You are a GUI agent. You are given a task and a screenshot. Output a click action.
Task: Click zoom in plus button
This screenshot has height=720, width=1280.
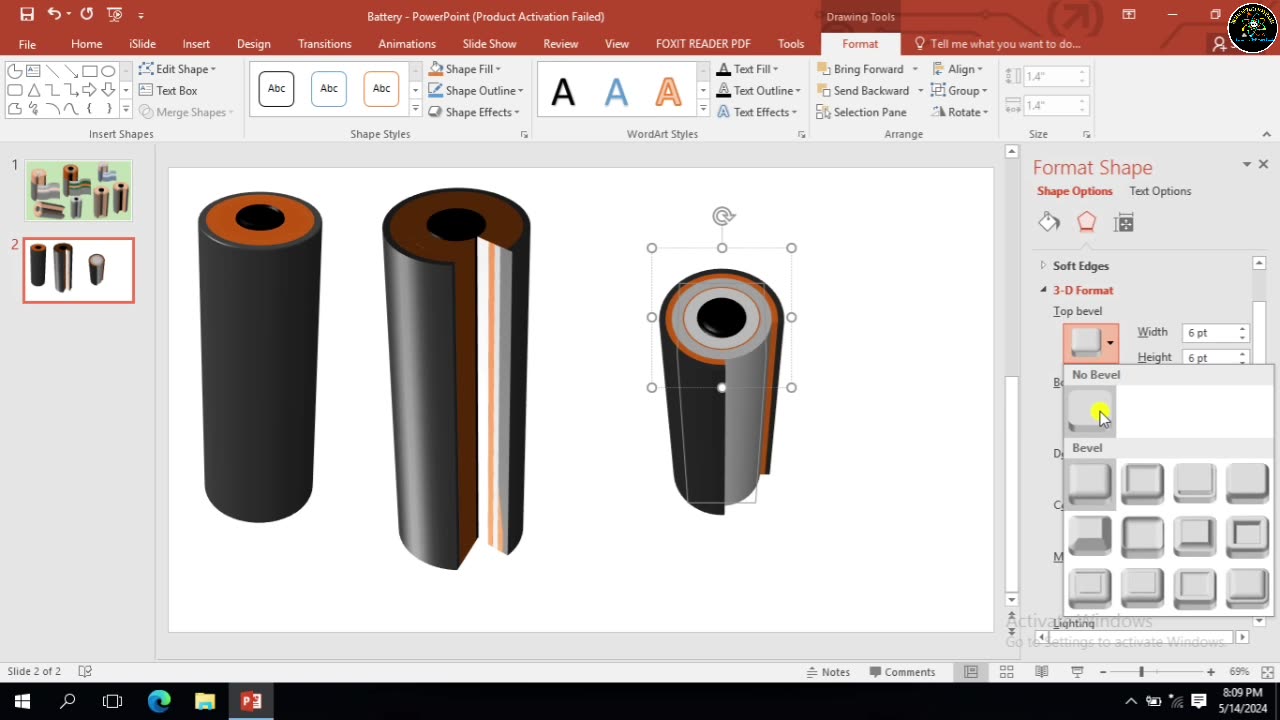(x=1211, y=672)
